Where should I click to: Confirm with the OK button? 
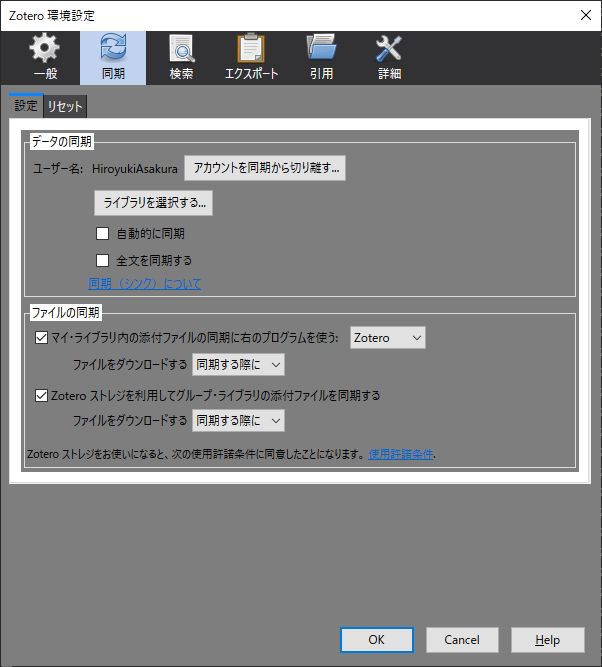[377, 640]
